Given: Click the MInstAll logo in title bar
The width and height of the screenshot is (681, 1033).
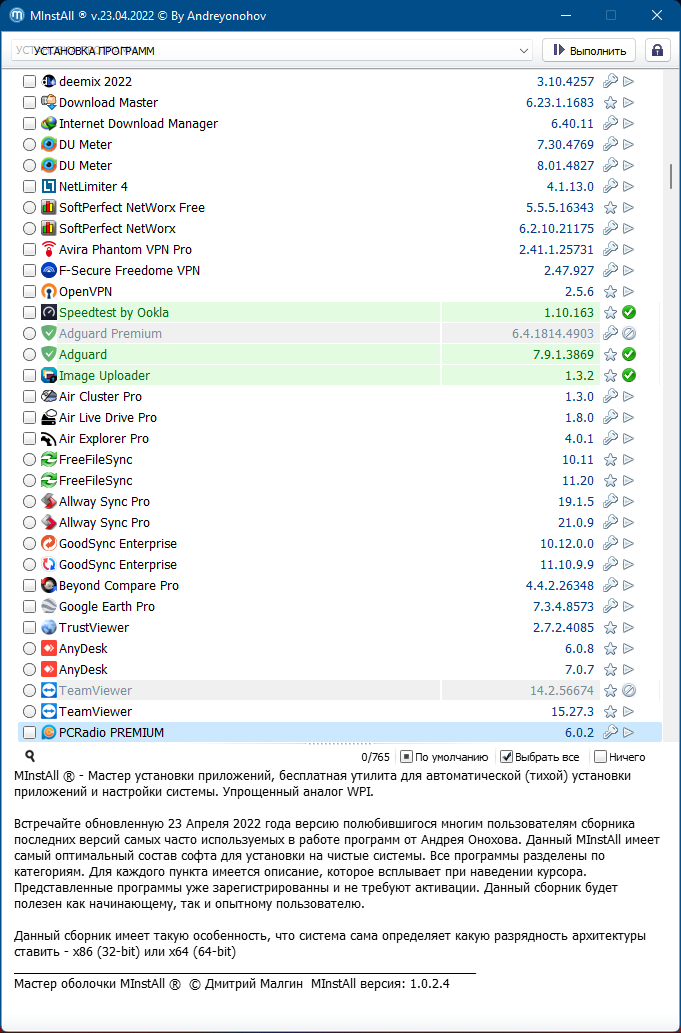Looking at the screenshot, I should [x=17, y=15].
